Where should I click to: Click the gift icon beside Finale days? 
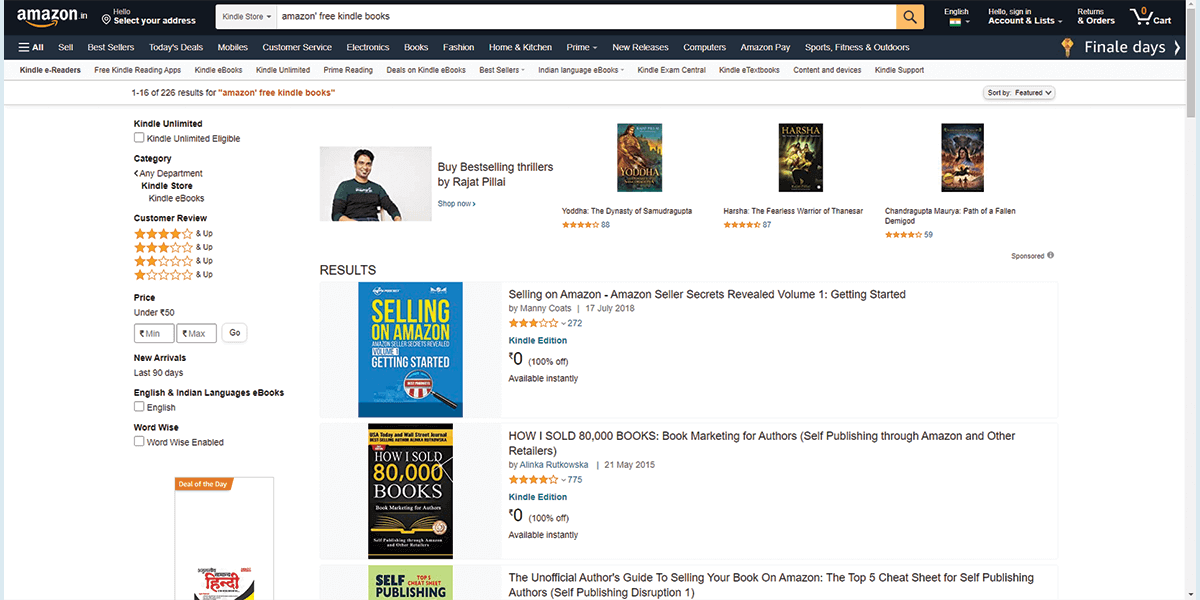click(x=1066, y=46)
